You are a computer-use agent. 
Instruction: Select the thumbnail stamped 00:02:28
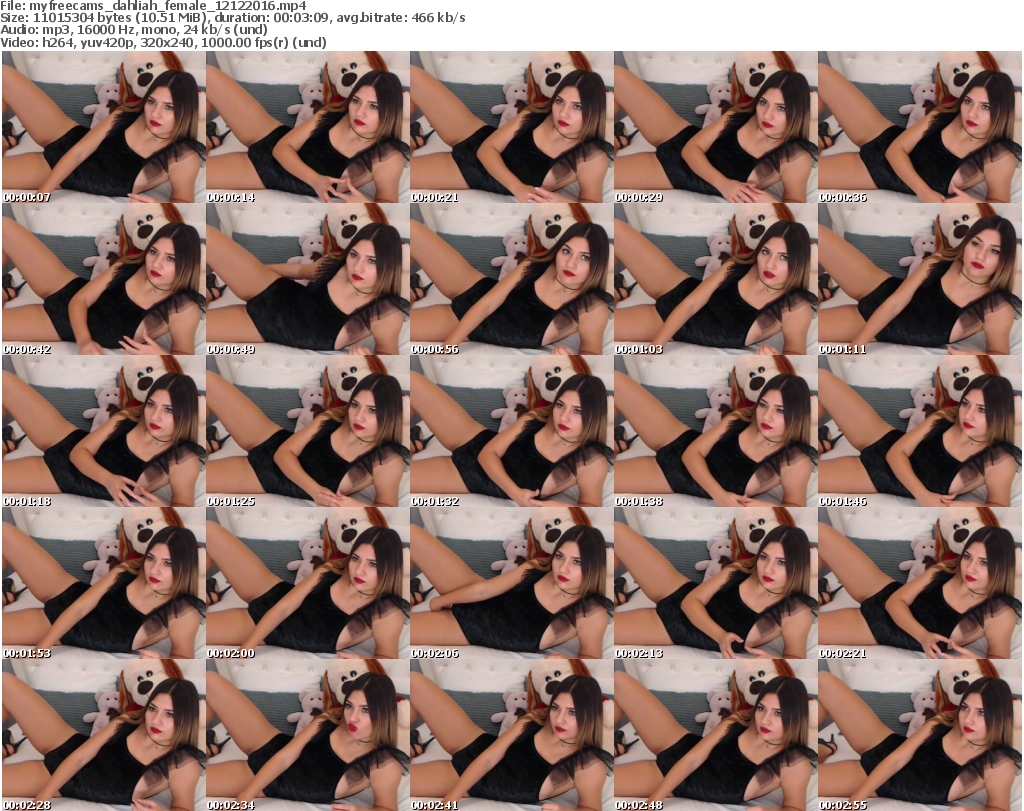(104, 735)
